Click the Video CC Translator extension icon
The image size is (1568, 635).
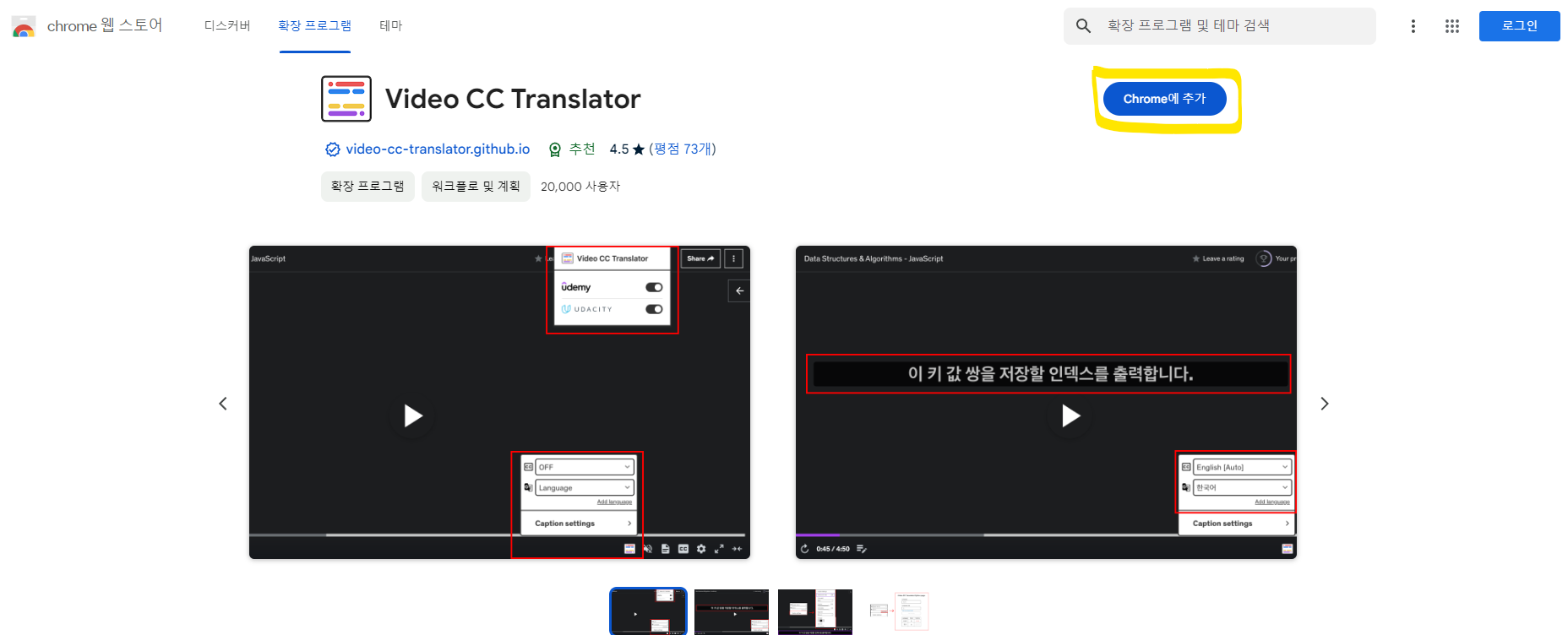click(x=346, y=99)
